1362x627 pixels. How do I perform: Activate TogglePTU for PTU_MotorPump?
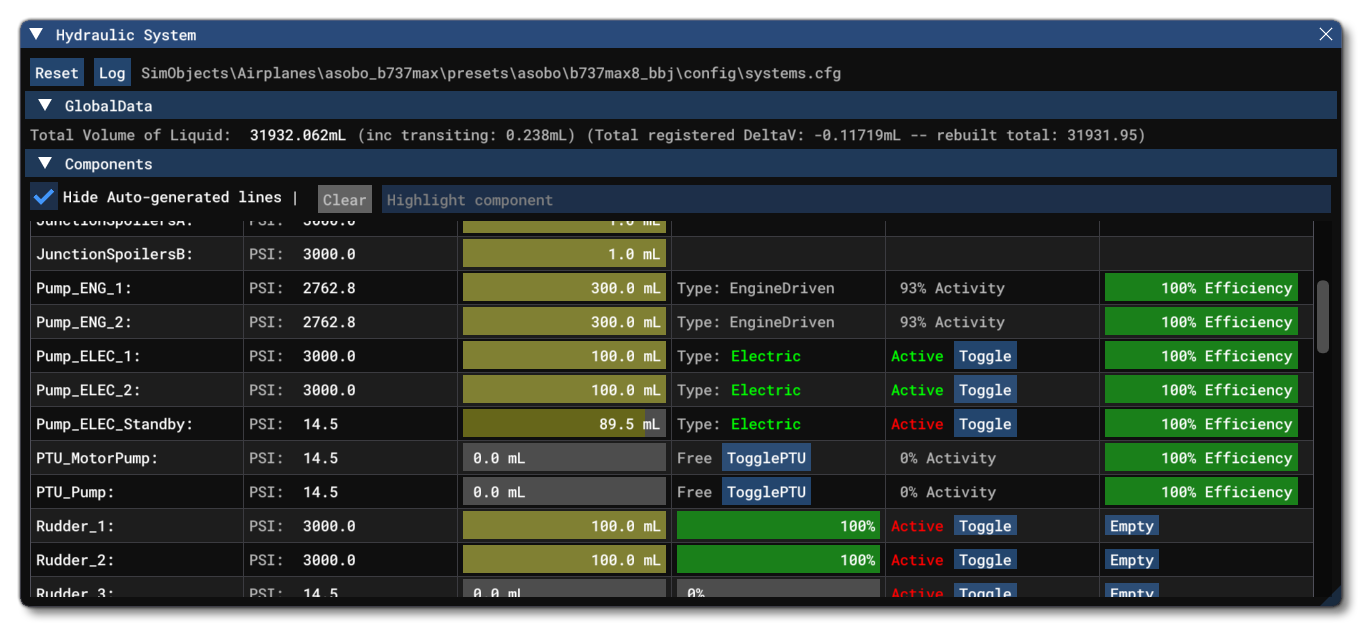point(766,457)
